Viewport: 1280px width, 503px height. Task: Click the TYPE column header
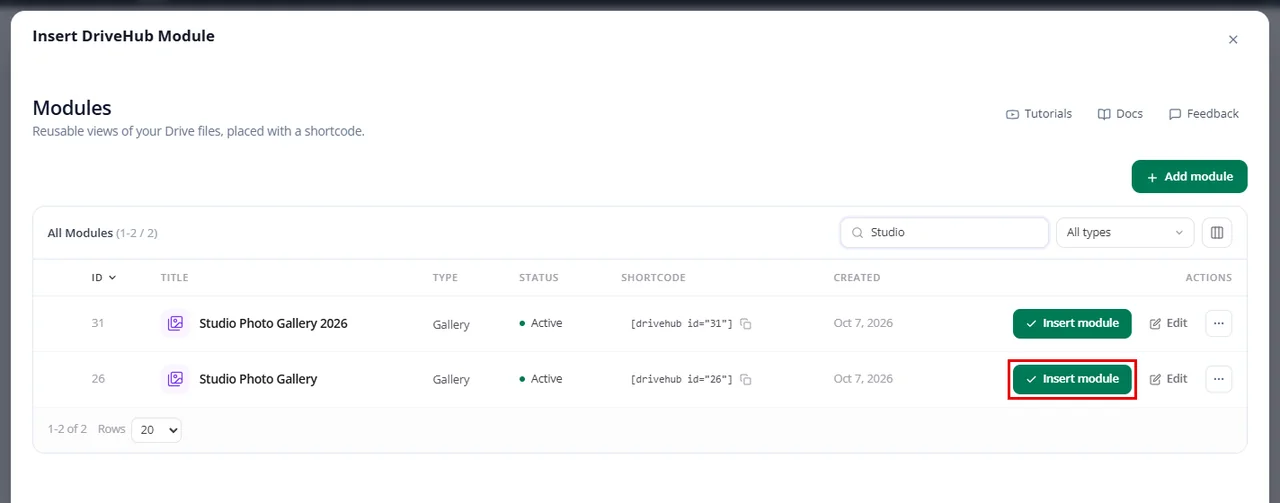[445, 277]
